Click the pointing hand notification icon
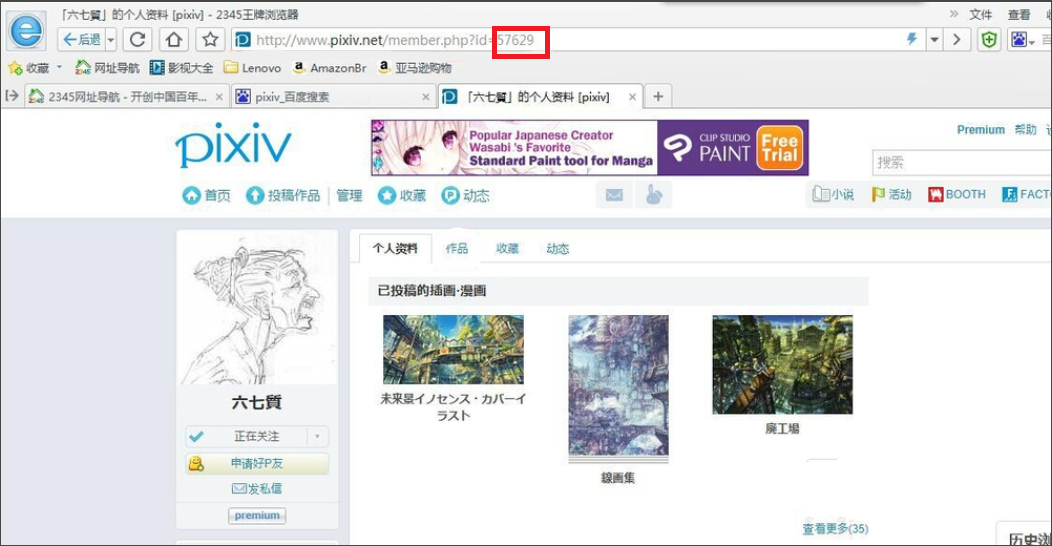The width and height of the screenshot is (1052, 546). [x=654, y=195]
